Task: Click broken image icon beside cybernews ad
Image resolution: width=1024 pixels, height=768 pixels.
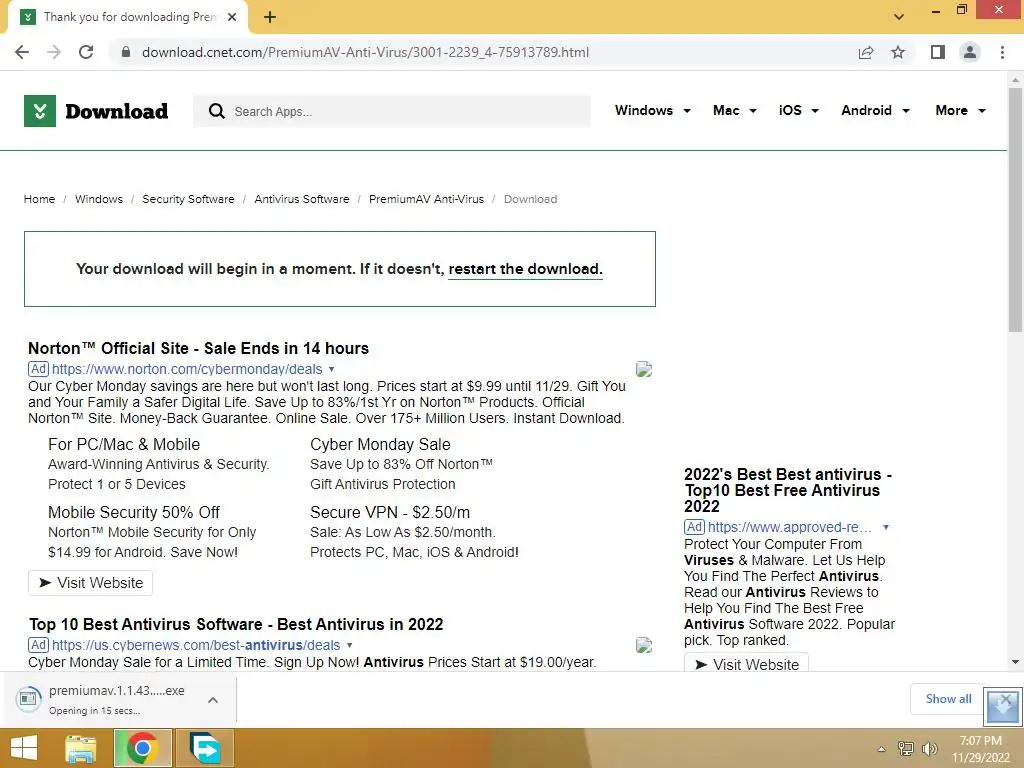Action: click(644, 645)
